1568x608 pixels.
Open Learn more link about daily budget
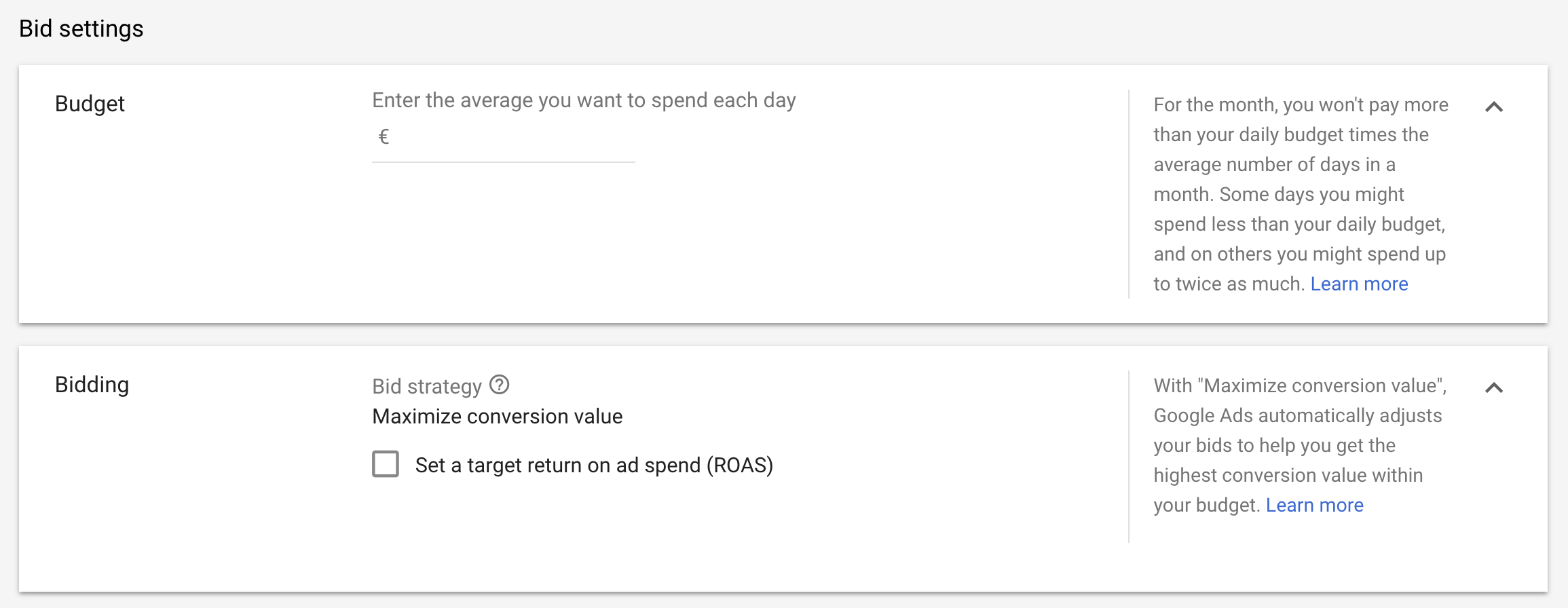pos(1359,284)
